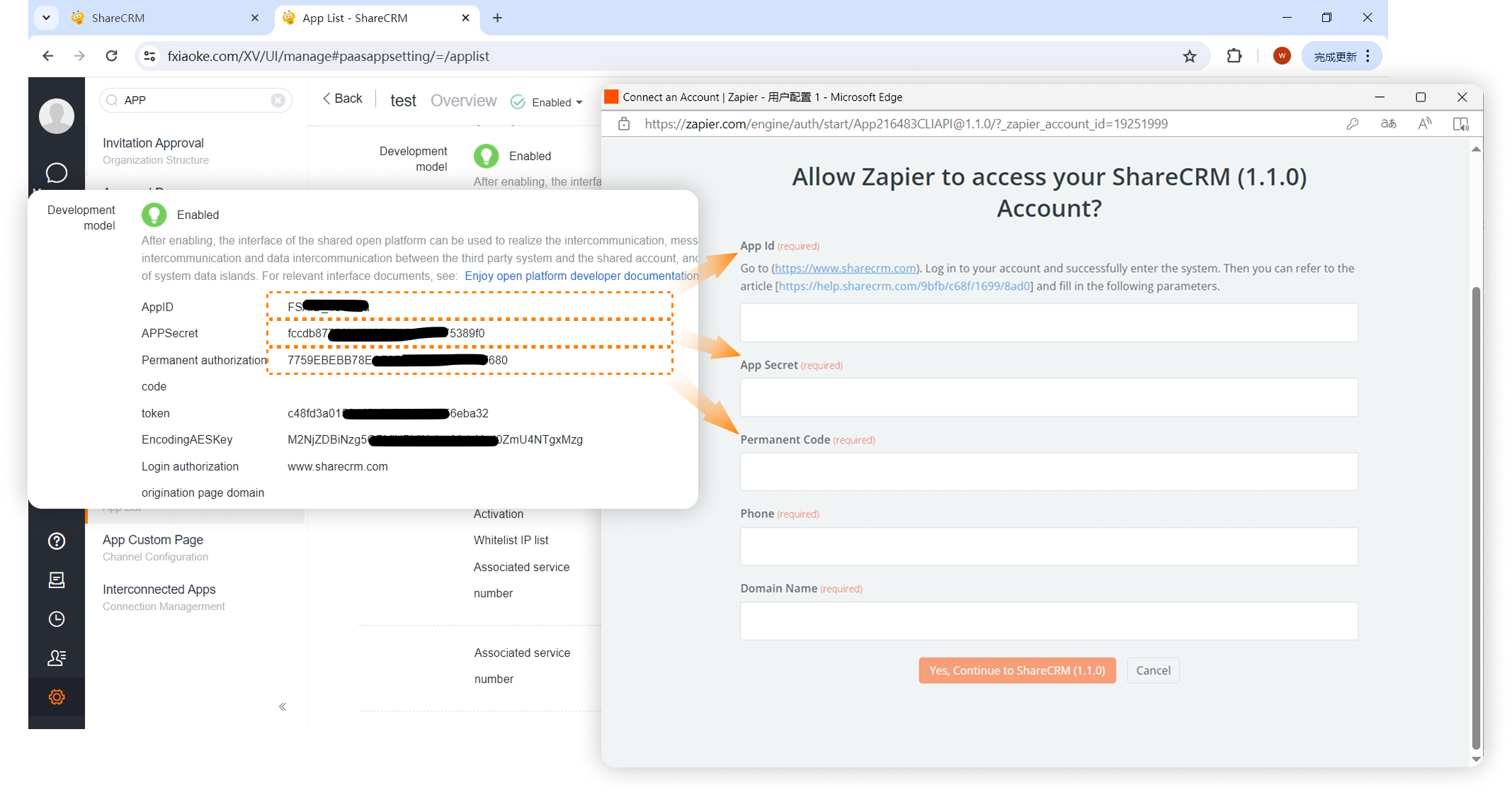This screenshot has width=1512, height=795.
Task: Click the scrollbar up arrow in Edge
Action: pos(1476,149)
